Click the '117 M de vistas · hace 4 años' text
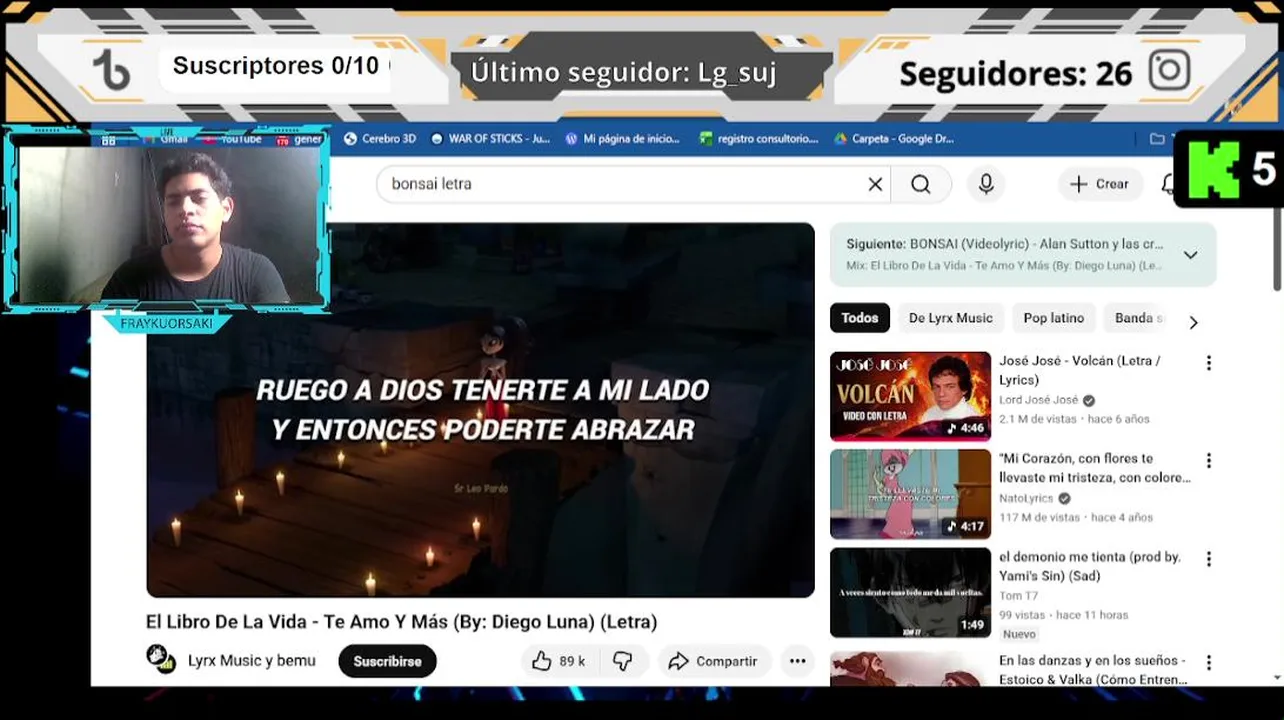Screen dimensions: 1284x720 tap(1076, 517)
